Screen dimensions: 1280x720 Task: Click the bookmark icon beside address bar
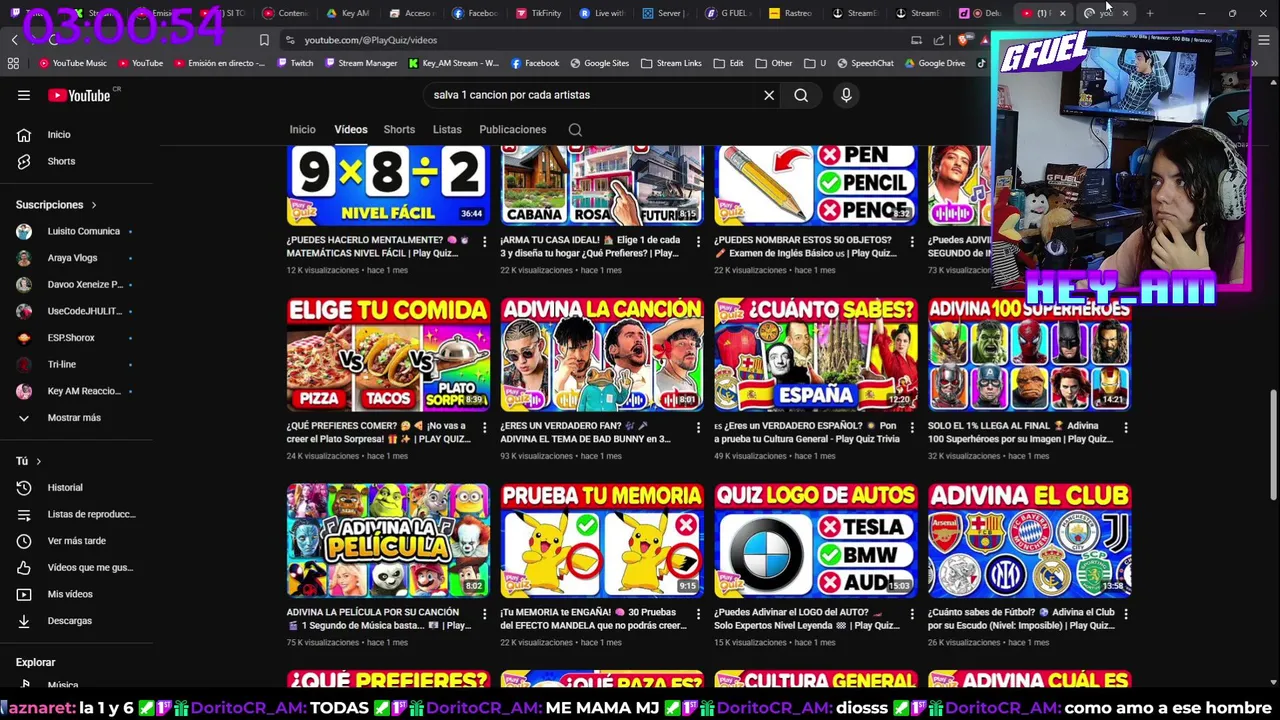pyautogui.click(x=264, y=40)
